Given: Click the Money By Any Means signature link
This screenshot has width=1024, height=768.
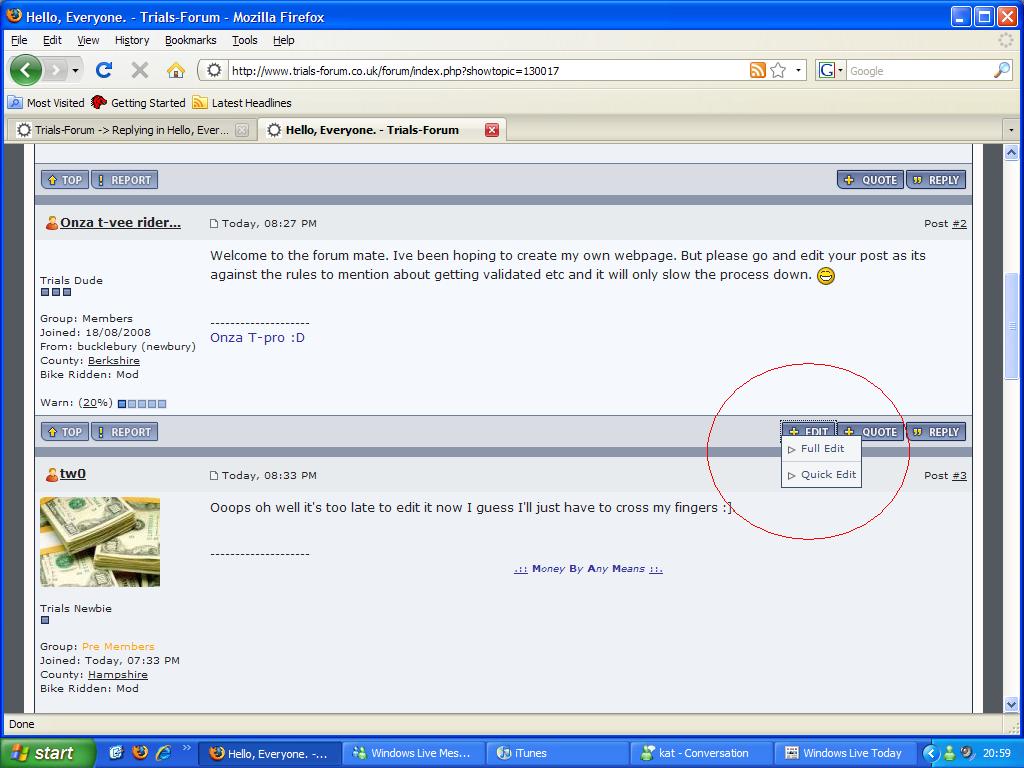Looking at the screenshot, I should [x=588, y=569].
